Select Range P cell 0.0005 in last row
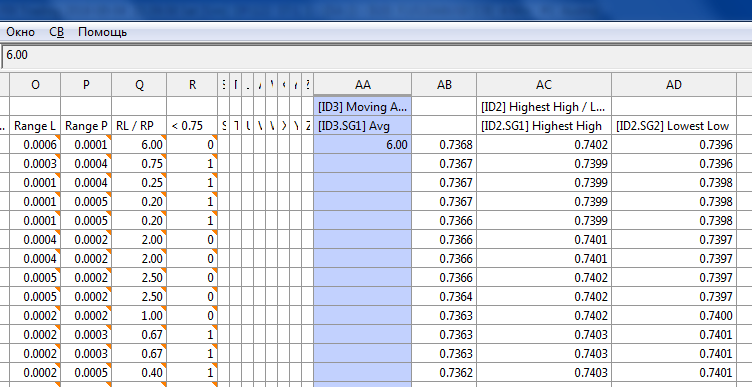The height and width of the screenshot is (387, 752). (86, 373)
